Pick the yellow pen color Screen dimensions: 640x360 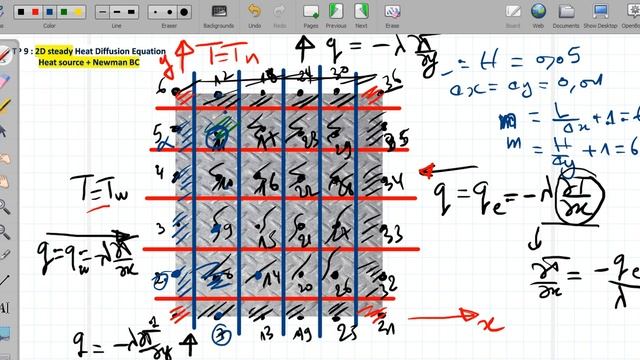point(78,12)
